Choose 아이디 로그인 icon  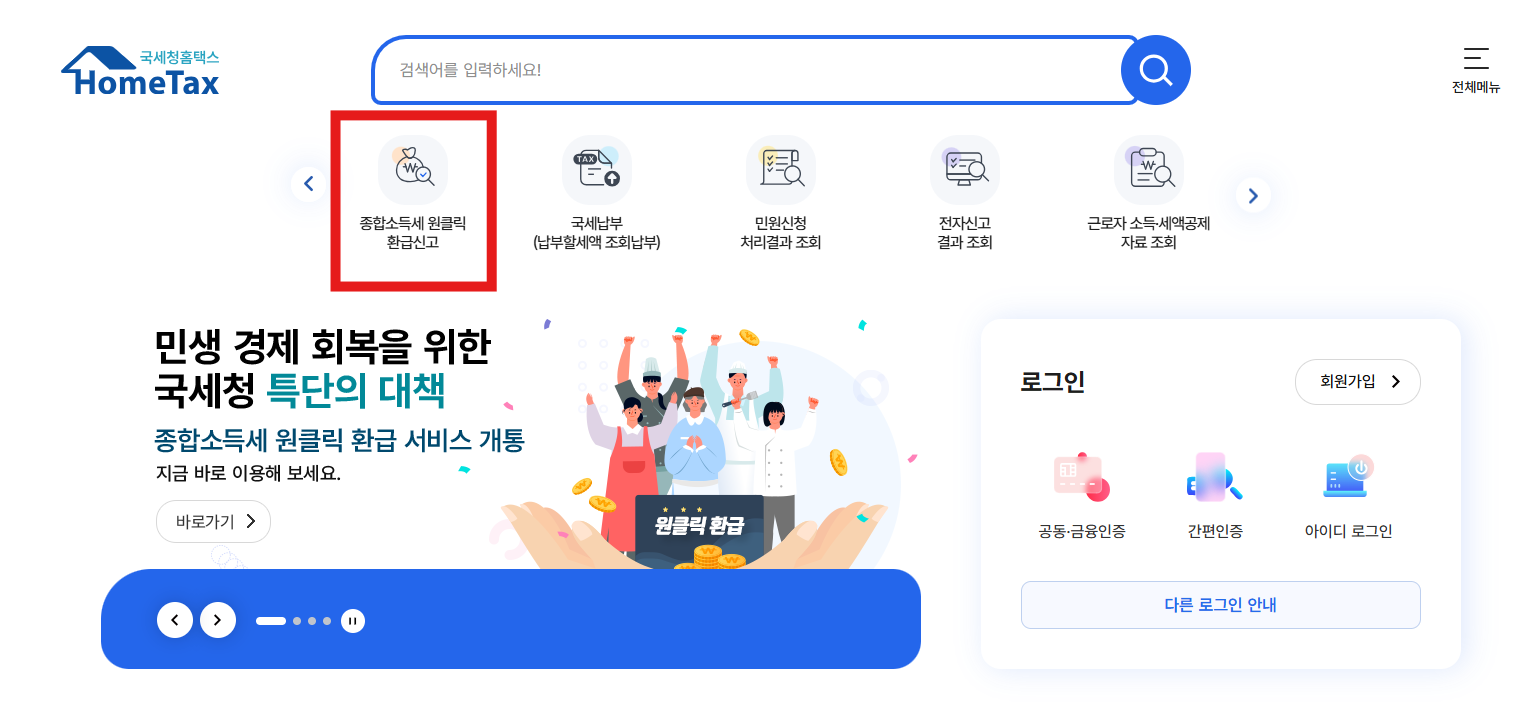[x=1348, y=478]
